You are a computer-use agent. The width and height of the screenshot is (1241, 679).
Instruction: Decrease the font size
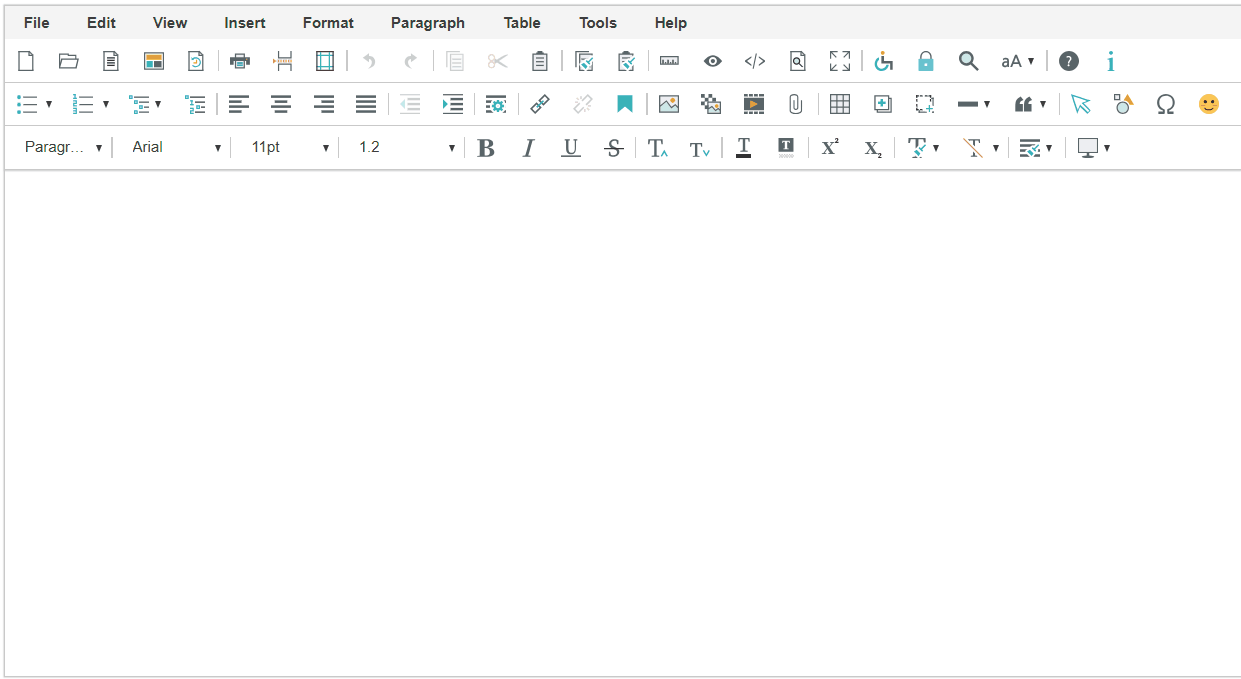[700, 148]
